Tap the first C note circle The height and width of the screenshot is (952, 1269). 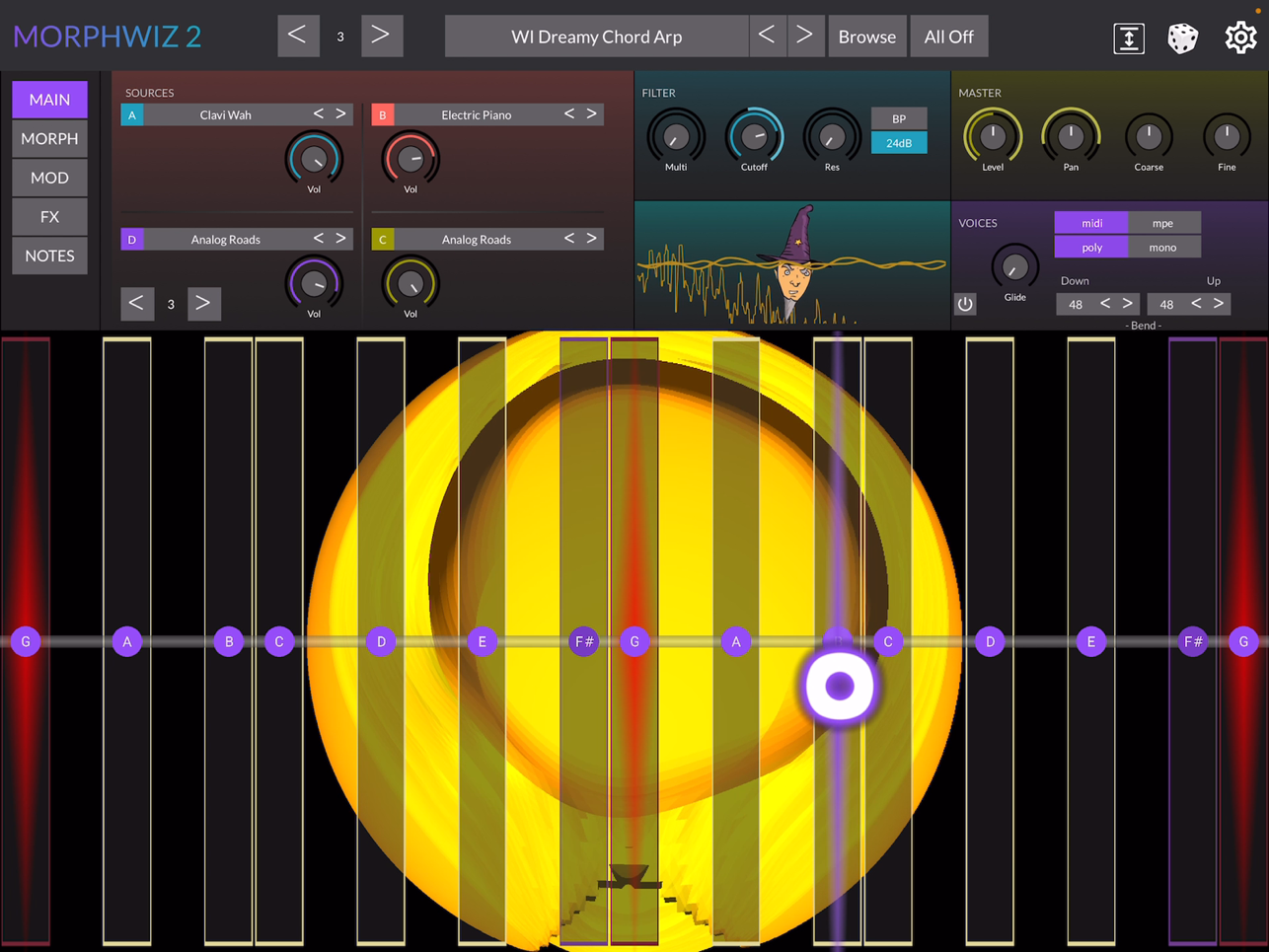pos(279,642)
